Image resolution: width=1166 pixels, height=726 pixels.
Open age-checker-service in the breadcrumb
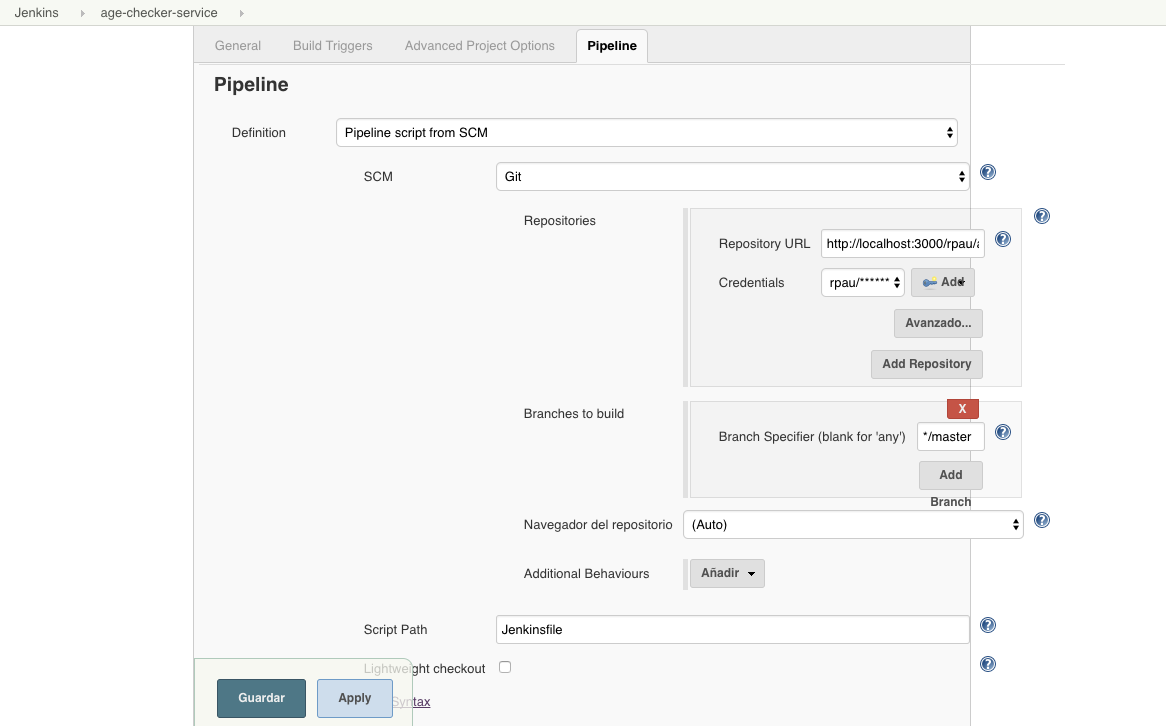[159, 13]
